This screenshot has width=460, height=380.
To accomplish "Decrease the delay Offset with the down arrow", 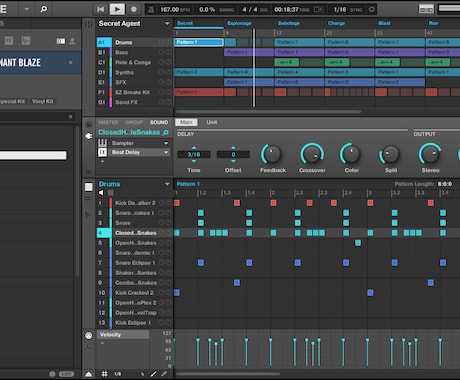I will pyautogui.click(x=233, y=161).
